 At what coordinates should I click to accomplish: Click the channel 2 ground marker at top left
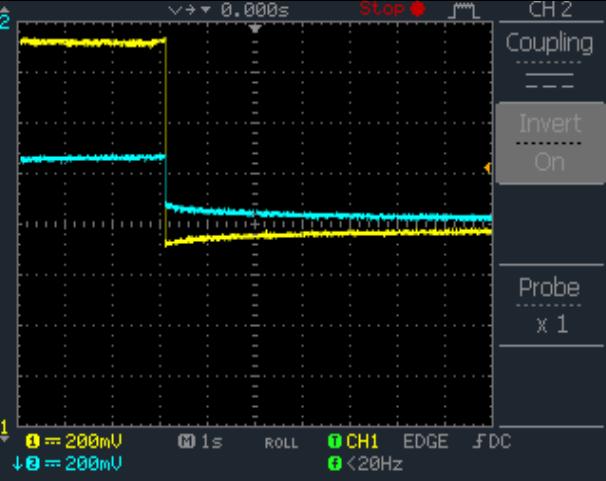coord(5,19)
